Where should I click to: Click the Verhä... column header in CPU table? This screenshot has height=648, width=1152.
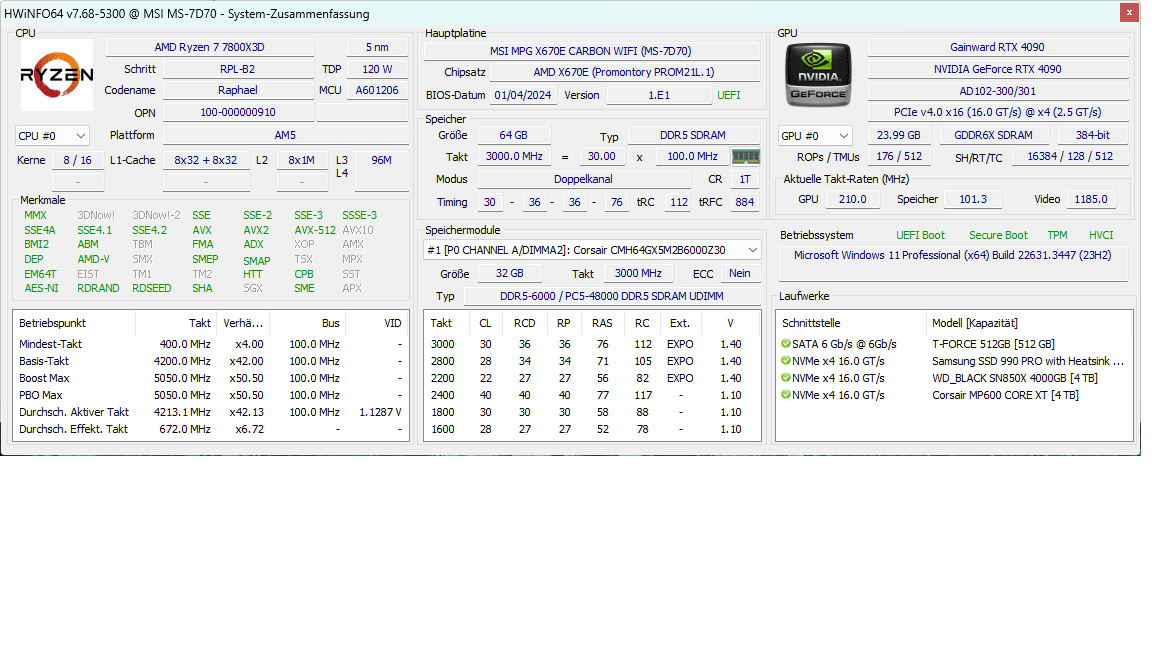(x=243, y=323)
